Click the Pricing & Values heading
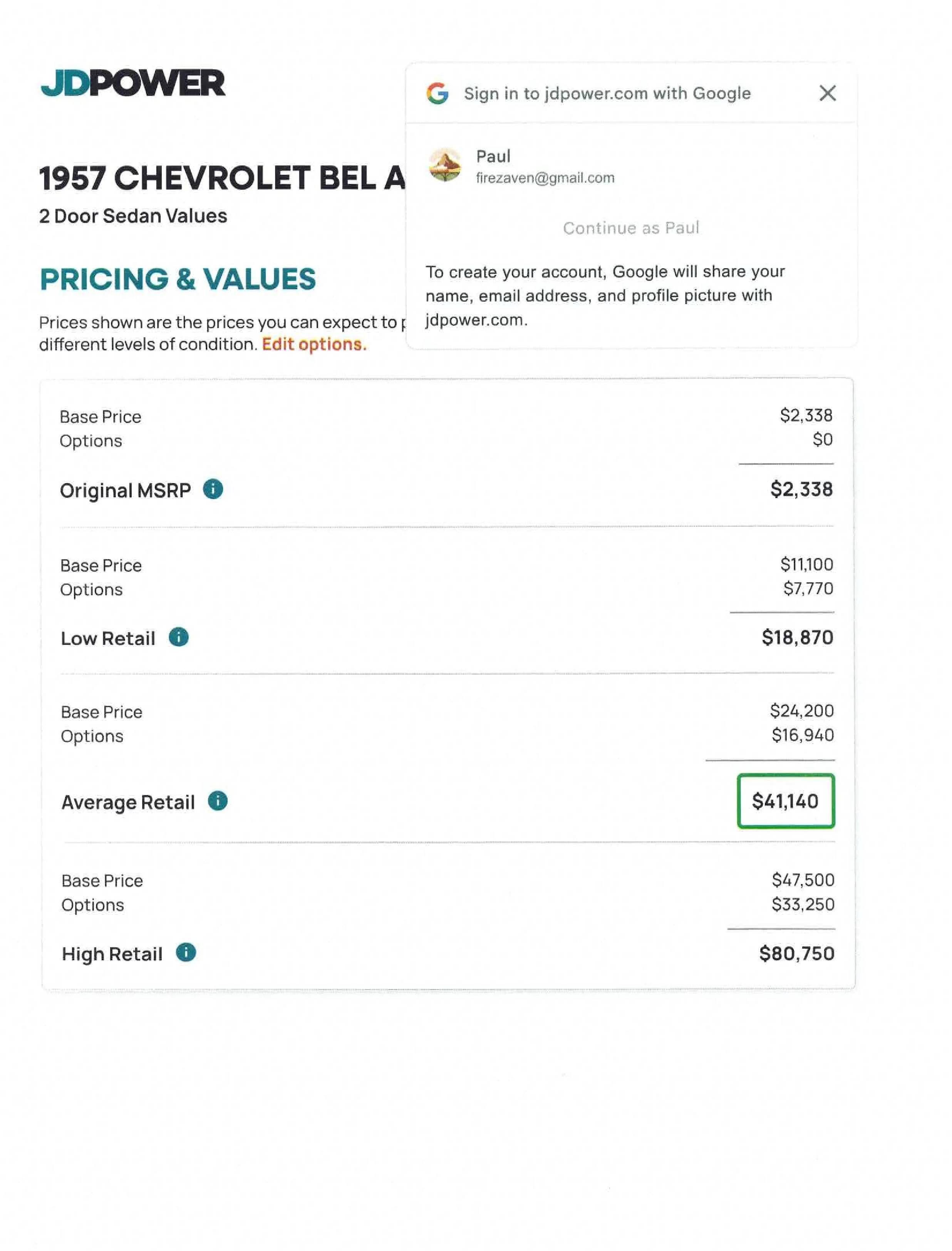 pyautogui.click(x=178, y=279)
